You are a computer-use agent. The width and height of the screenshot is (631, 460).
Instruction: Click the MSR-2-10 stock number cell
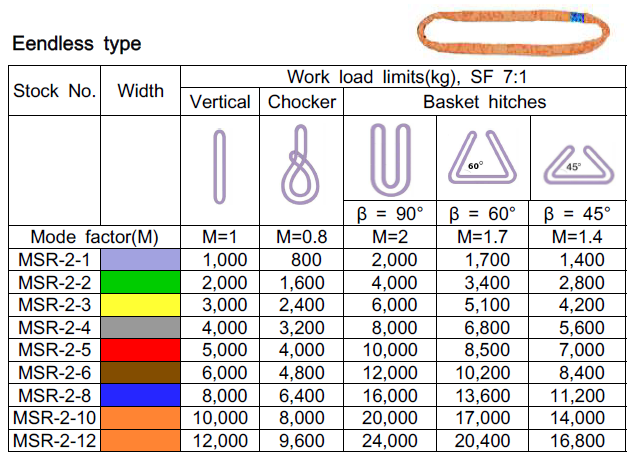(x=56, y=417)
